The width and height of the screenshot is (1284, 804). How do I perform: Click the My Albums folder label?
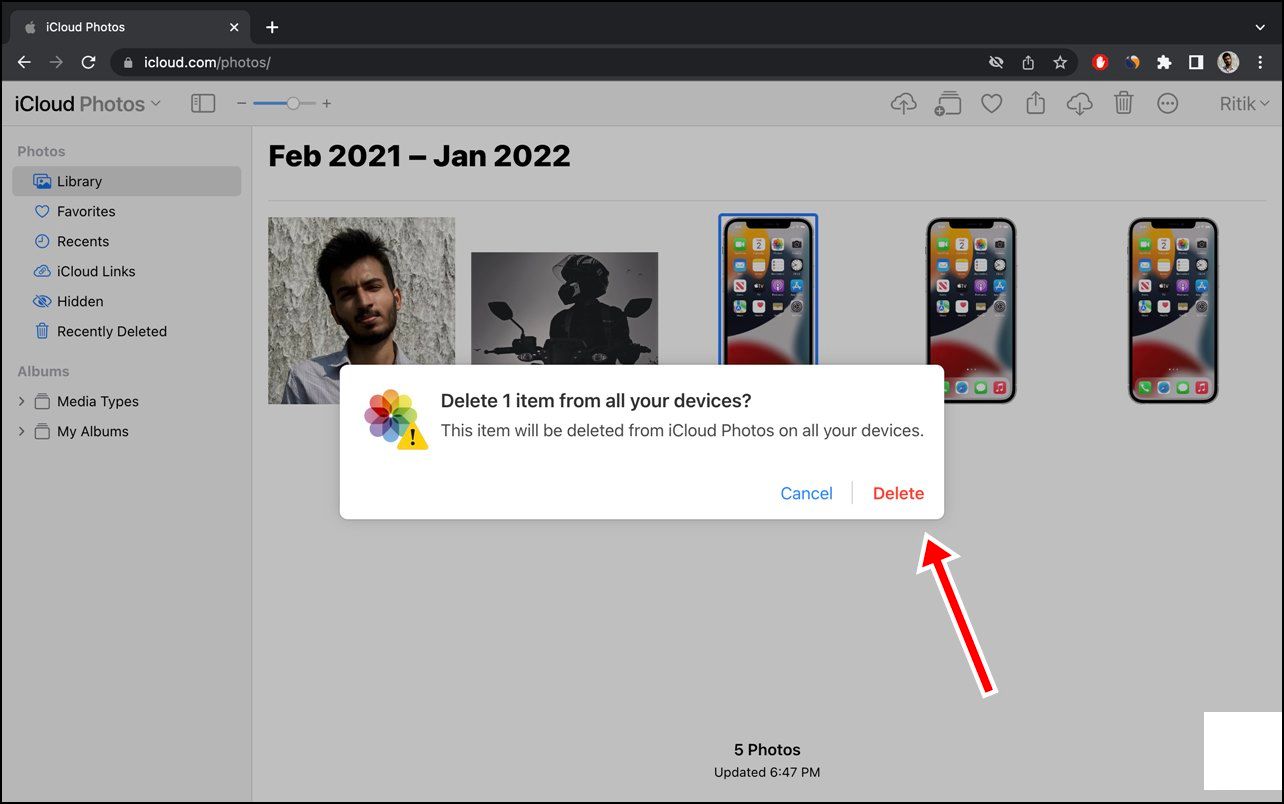93,431
